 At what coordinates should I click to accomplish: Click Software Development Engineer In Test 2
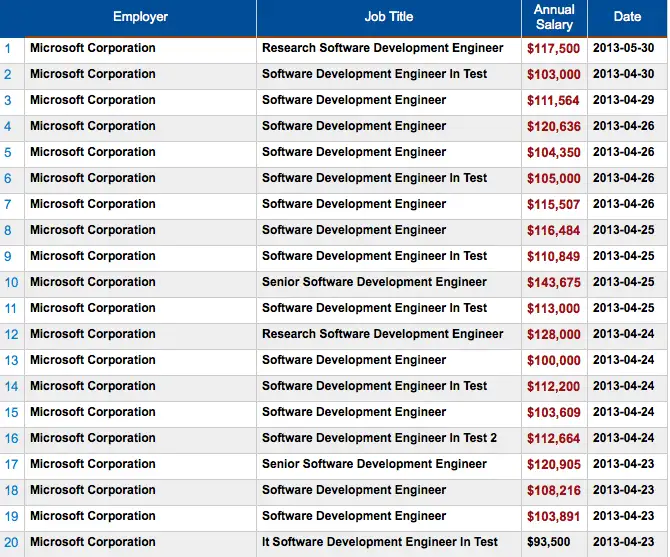[379, 438]
